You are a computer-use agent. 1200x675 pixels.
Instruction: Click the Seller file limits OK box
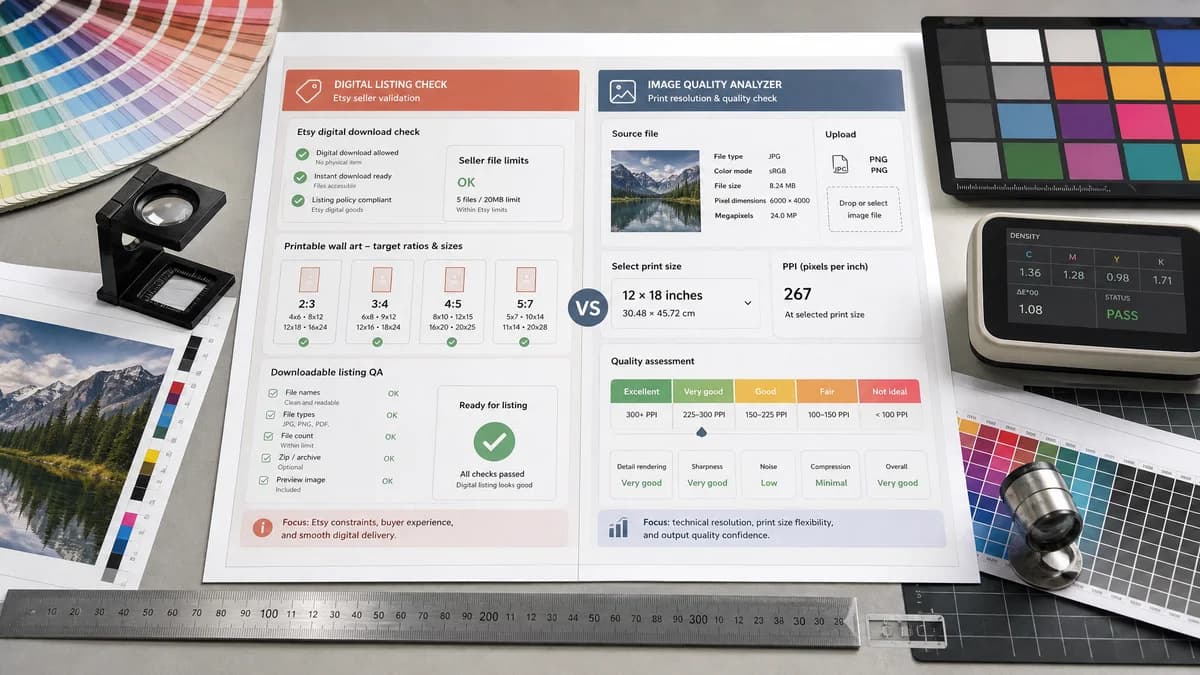click(504, 183)
